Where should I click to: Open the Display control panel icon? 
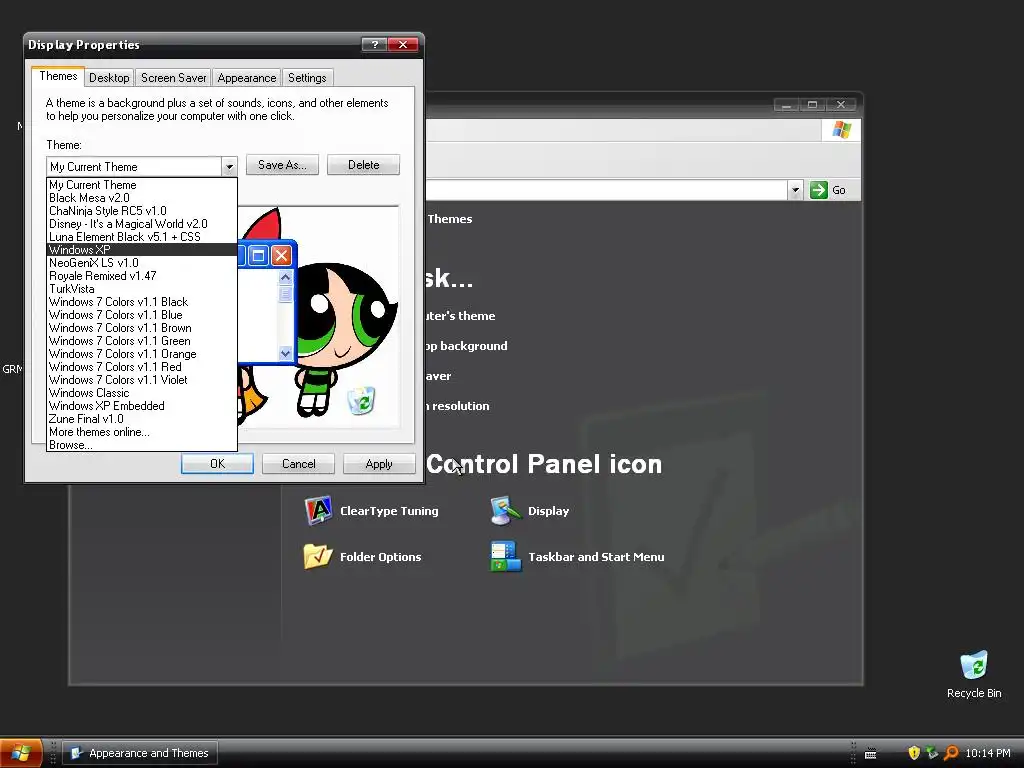tap(505, 511)
